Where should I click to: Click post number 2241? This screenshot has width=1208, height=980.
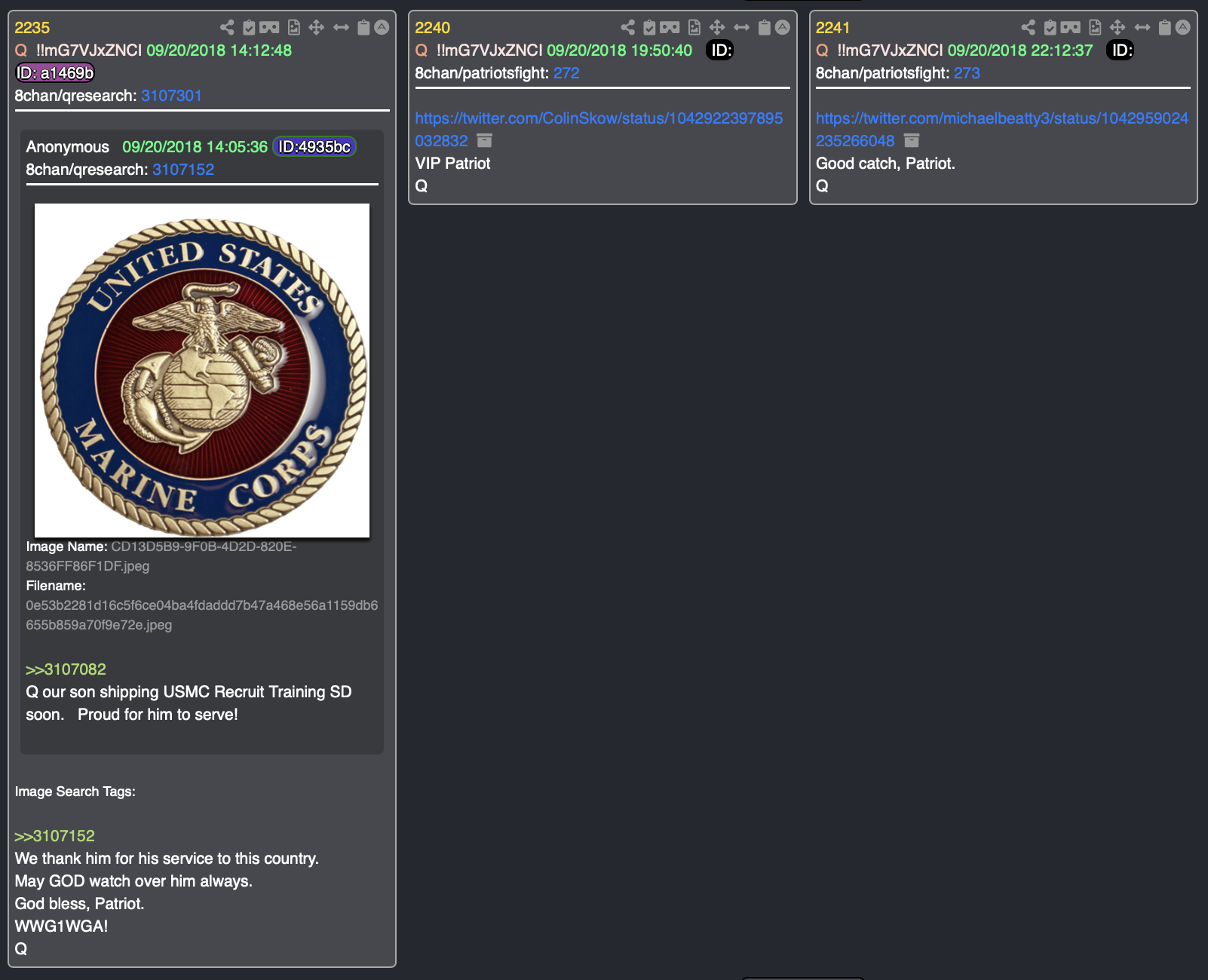tap(833, 28)
